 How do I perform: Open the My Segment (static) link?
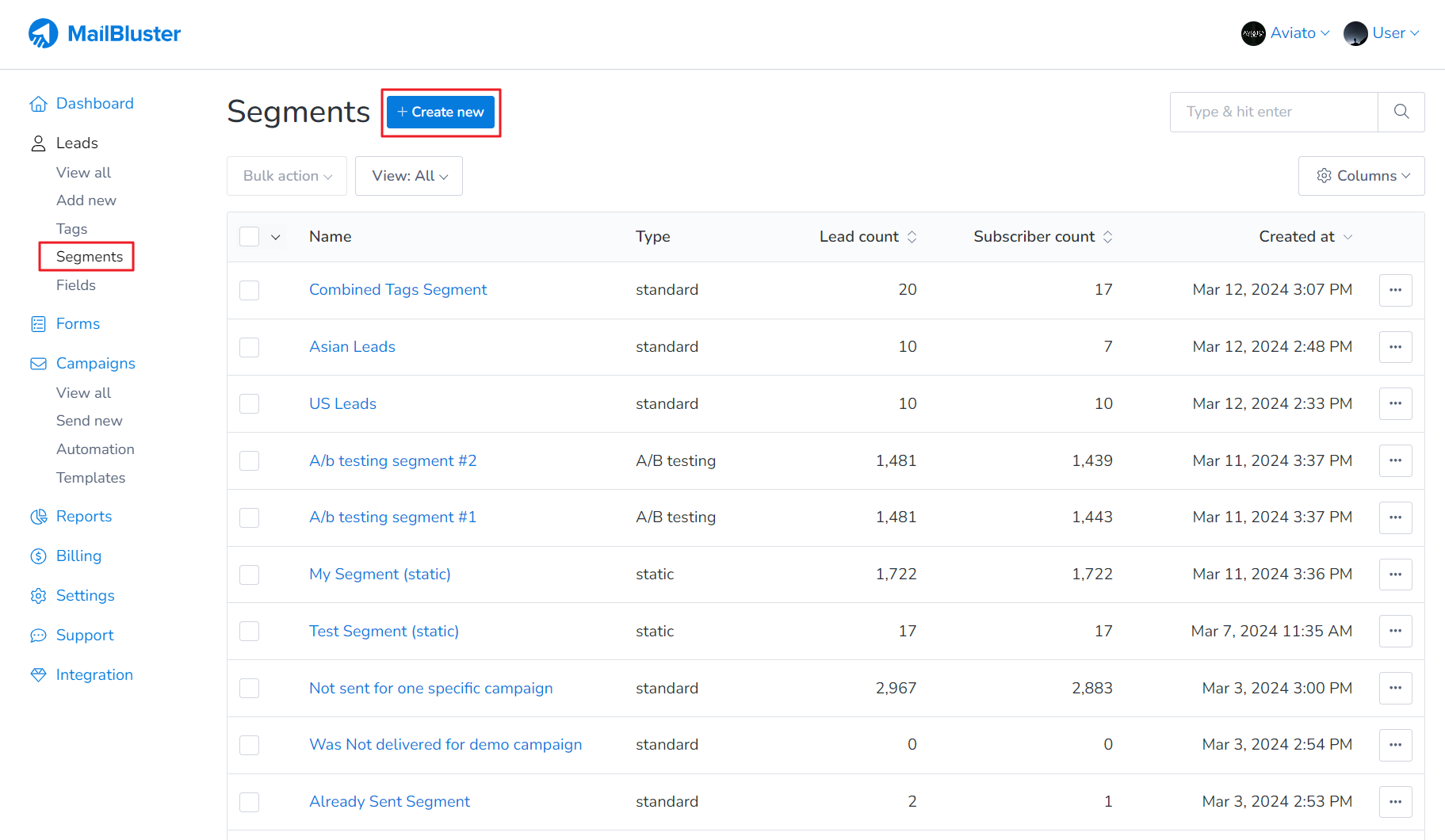coord(380,575)
